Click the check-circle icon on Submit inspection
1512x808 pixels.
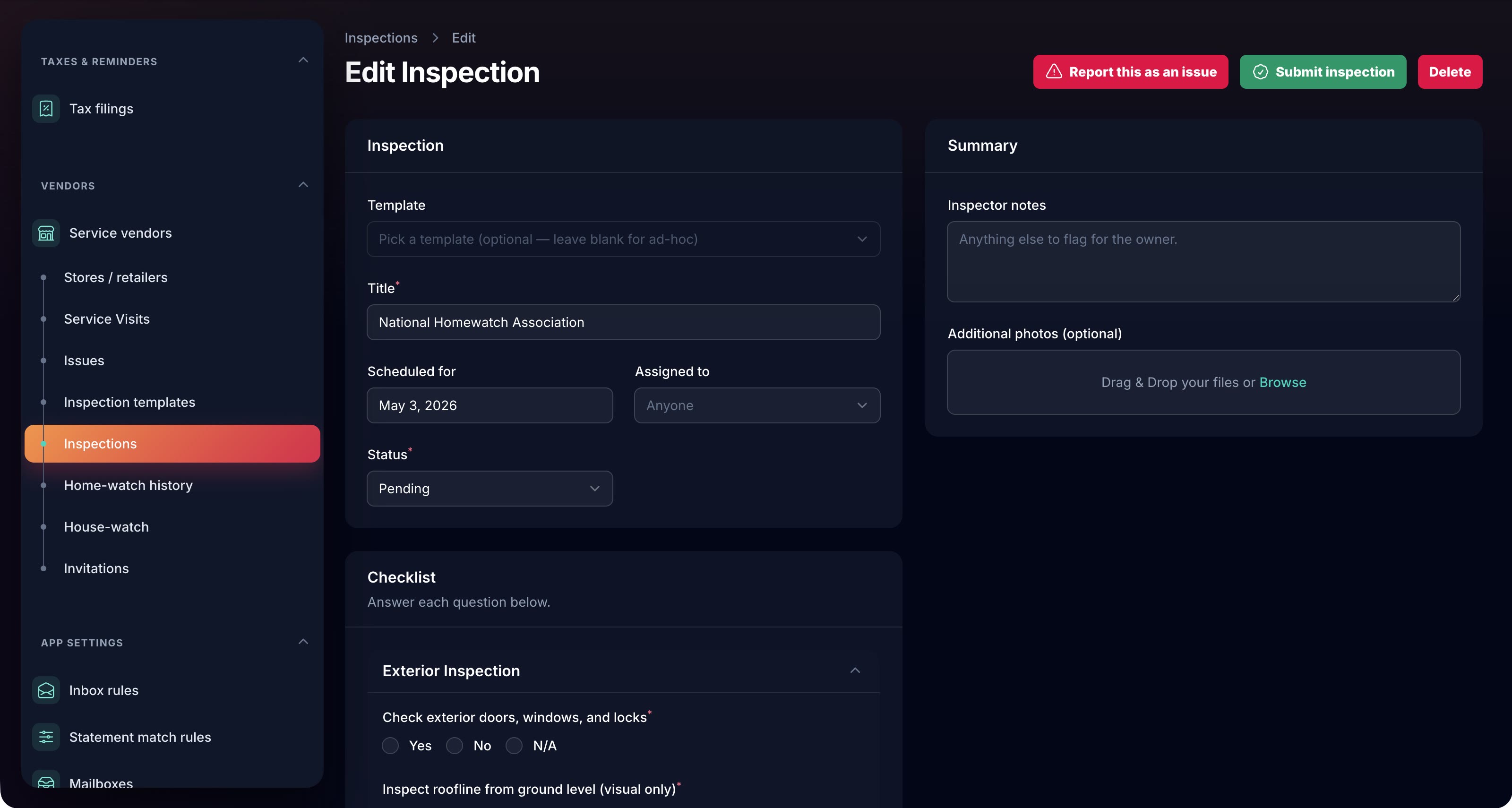(1260, 72)
